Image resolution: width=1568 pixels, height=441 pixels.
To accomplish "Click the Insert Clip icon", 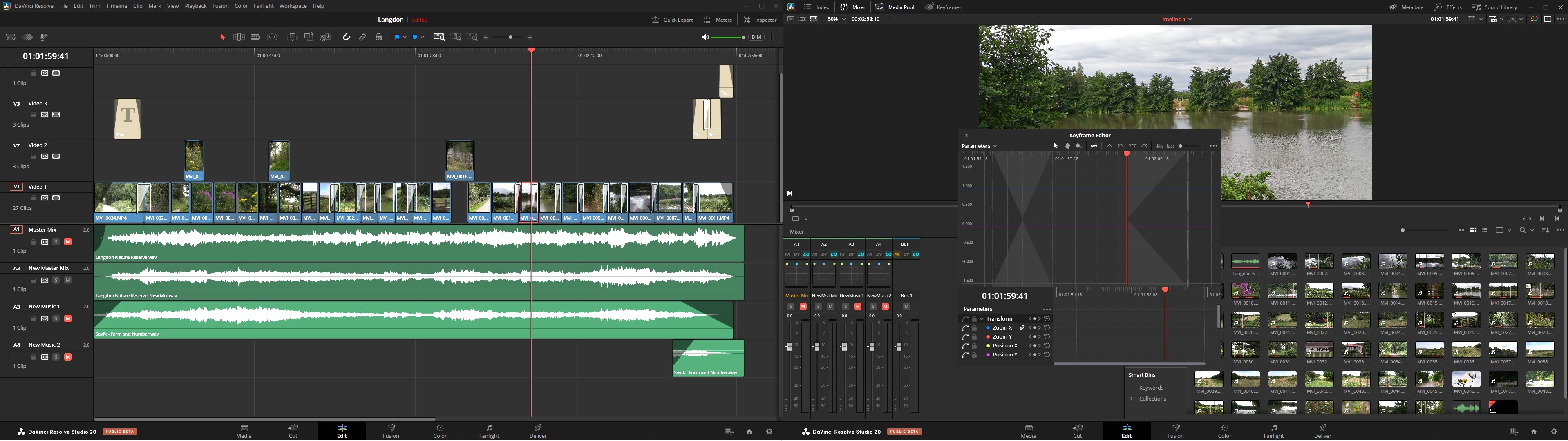I will tap(292, 38).
